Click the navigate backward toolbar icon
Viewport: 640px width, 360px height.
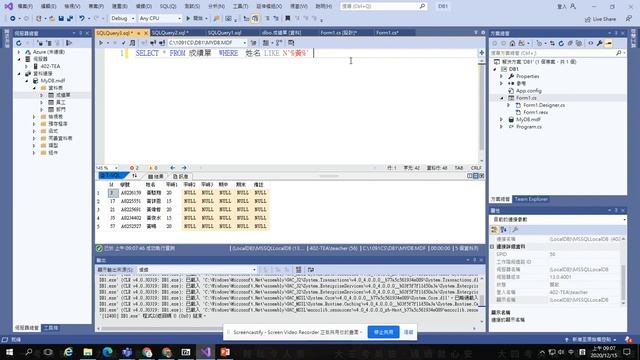[x=13, y=18]
